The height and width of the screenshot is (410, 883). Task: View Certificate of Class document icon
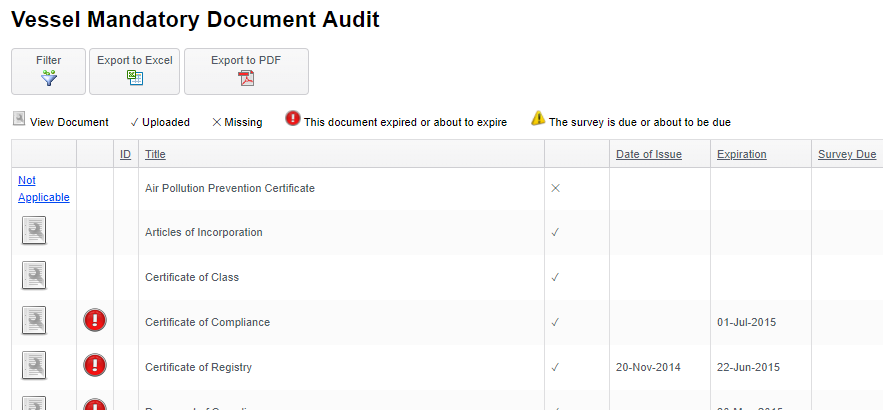[x=34, y=276]
